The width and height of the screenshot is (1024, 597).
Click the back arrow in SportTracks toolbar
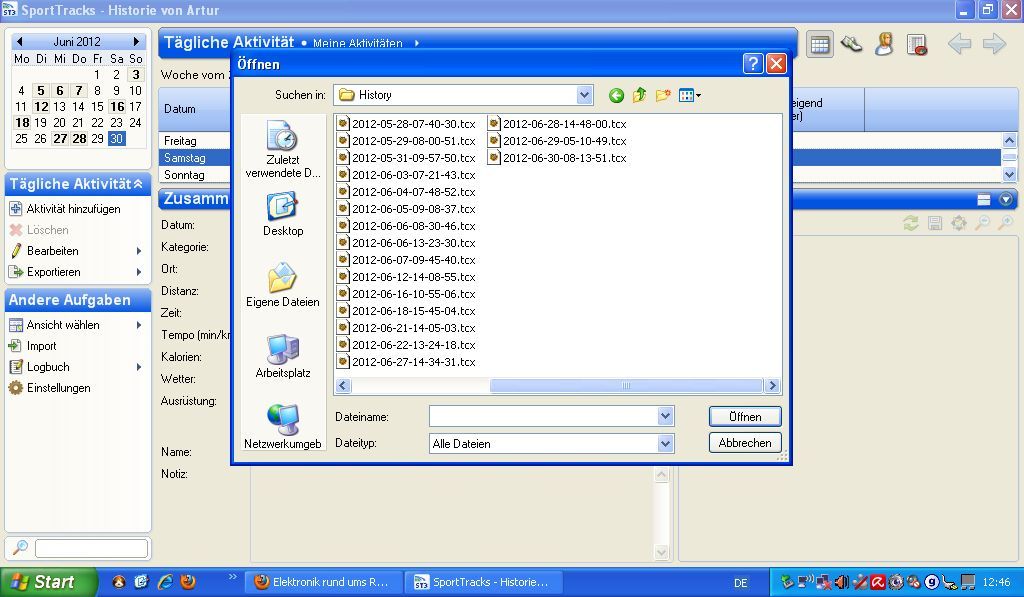959,44
